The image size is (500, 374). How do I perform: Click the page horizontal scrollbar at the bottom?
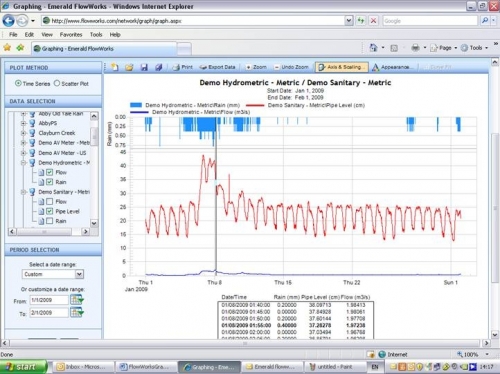point(245,343)
